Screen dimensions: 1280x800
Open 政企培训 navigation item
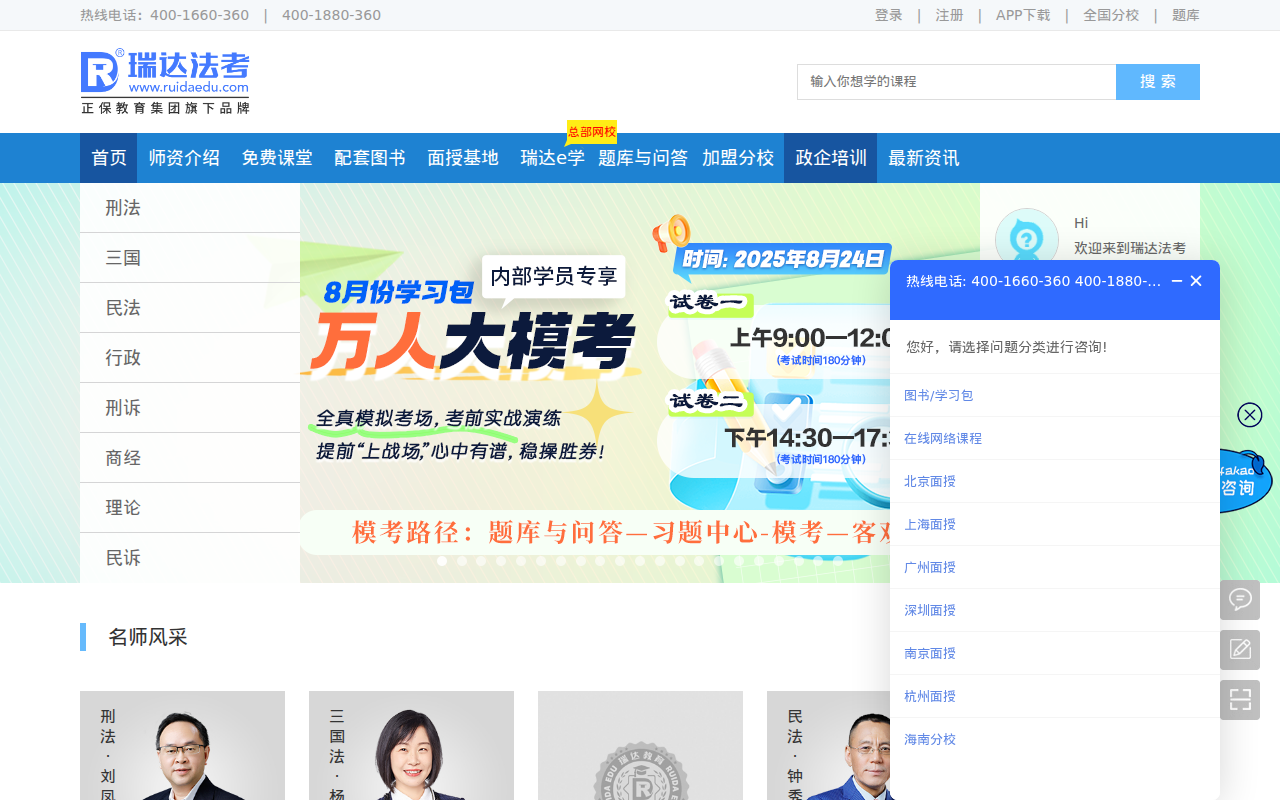pyautogui.click(x=831, y=158)
